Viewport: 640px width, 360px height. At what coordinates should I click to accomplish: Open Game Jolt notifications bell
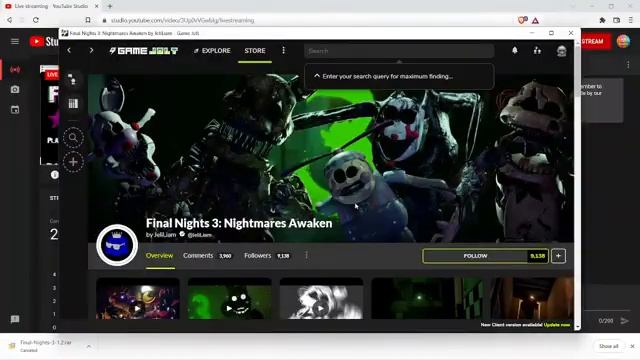(515, 50)
